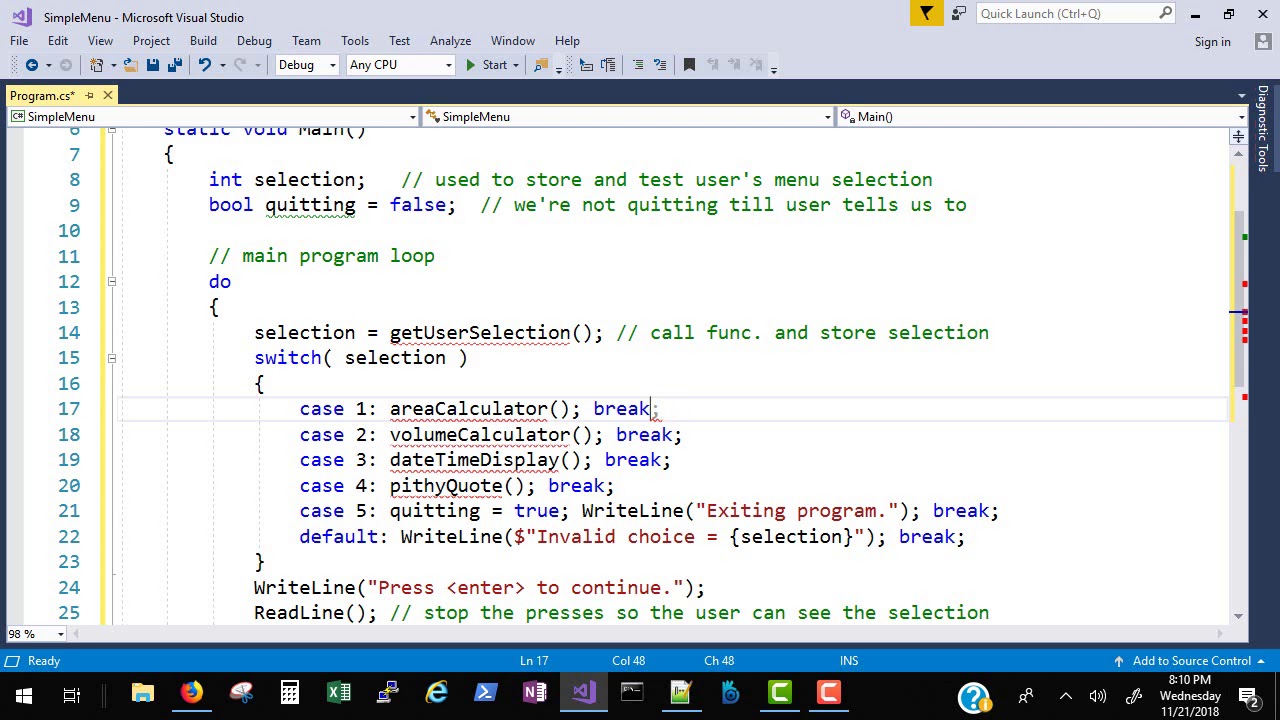Click the Navigate Backward arrow icon

tap(32, 65)
